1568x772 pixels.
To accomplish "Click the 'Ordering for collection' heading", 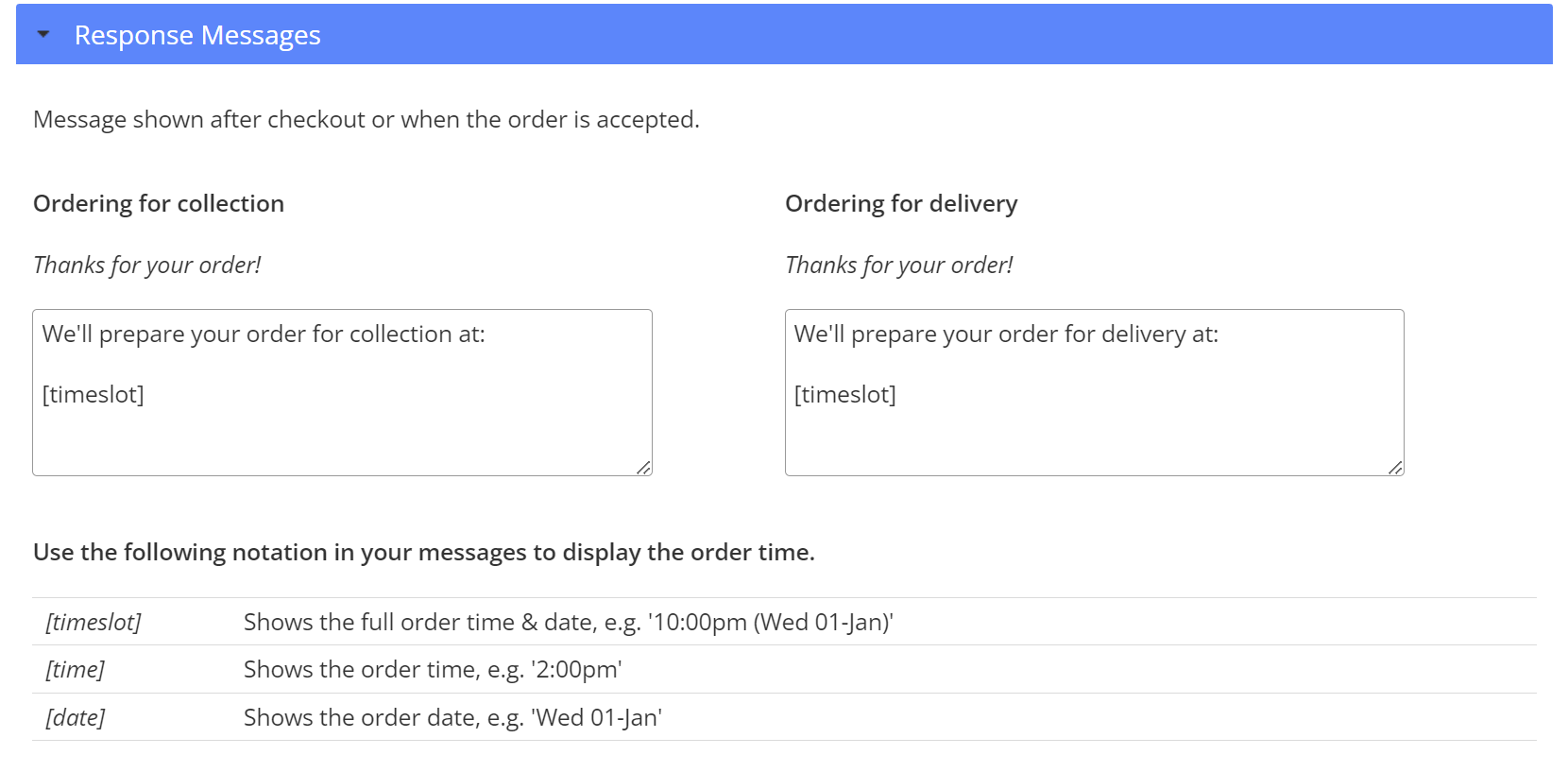I will pos(159,203).
